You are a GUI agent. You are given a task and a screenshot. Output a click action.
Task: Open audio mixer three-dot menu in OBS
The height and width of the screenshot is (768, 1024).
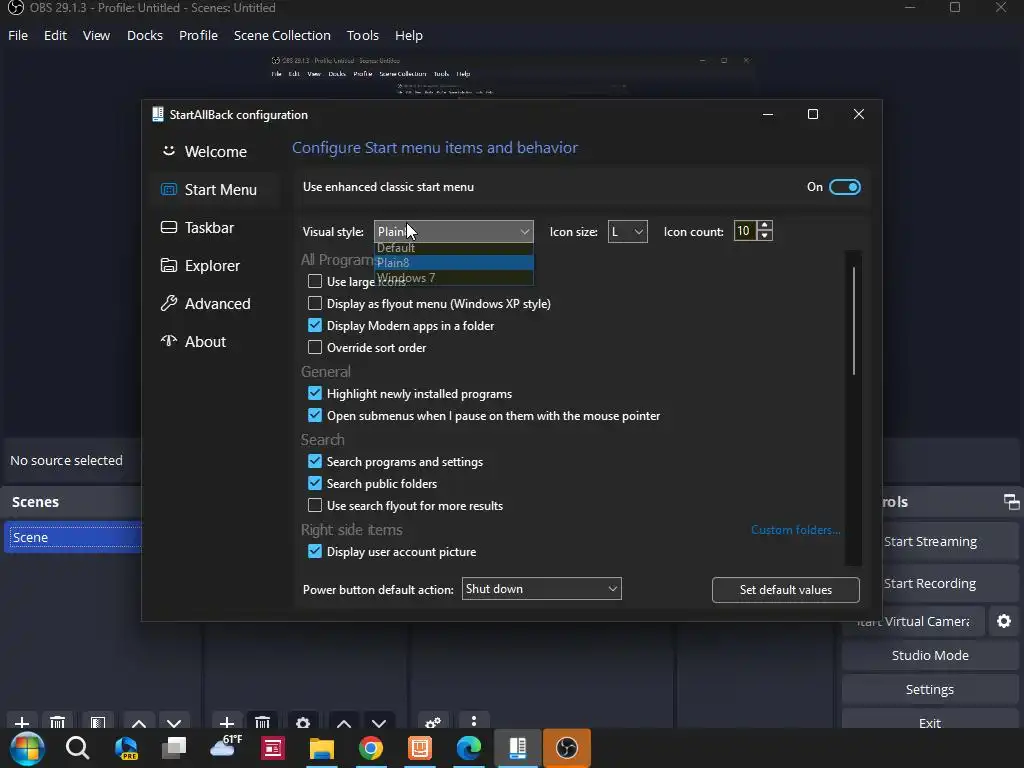pos(473,721)
